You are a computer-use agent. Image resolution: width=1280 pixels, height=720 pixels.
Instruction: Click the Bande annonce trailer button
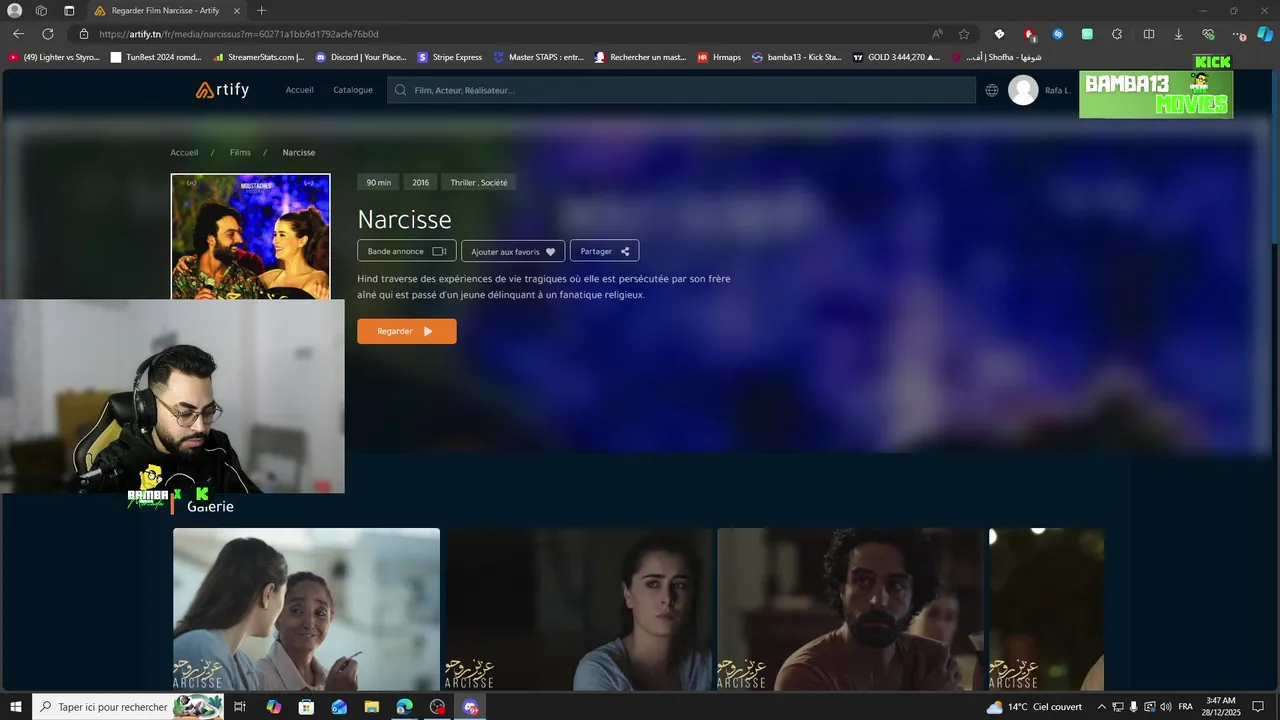pyautogui.click(x=407, y=251)
